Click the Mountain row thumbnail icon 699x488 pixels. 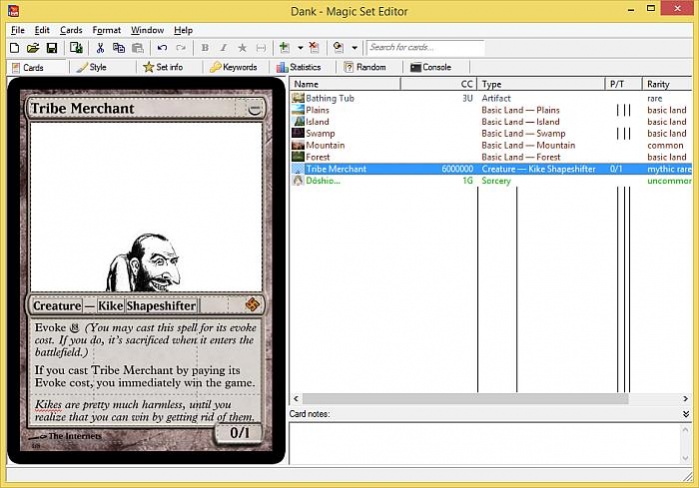[298, 145]
